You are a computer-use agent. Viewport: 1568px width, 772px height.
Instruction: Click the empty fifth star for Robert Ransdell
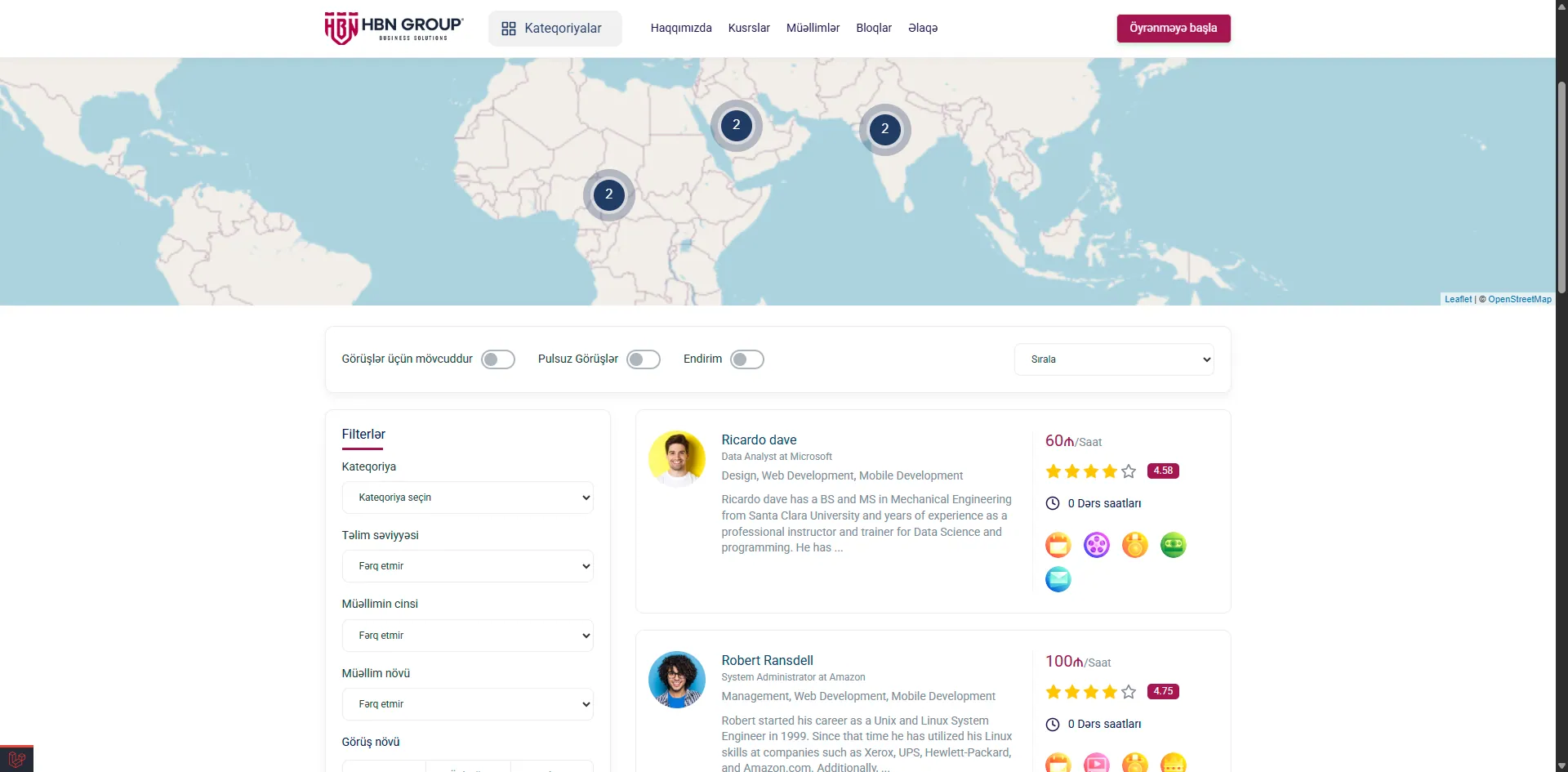[1129, 692]
